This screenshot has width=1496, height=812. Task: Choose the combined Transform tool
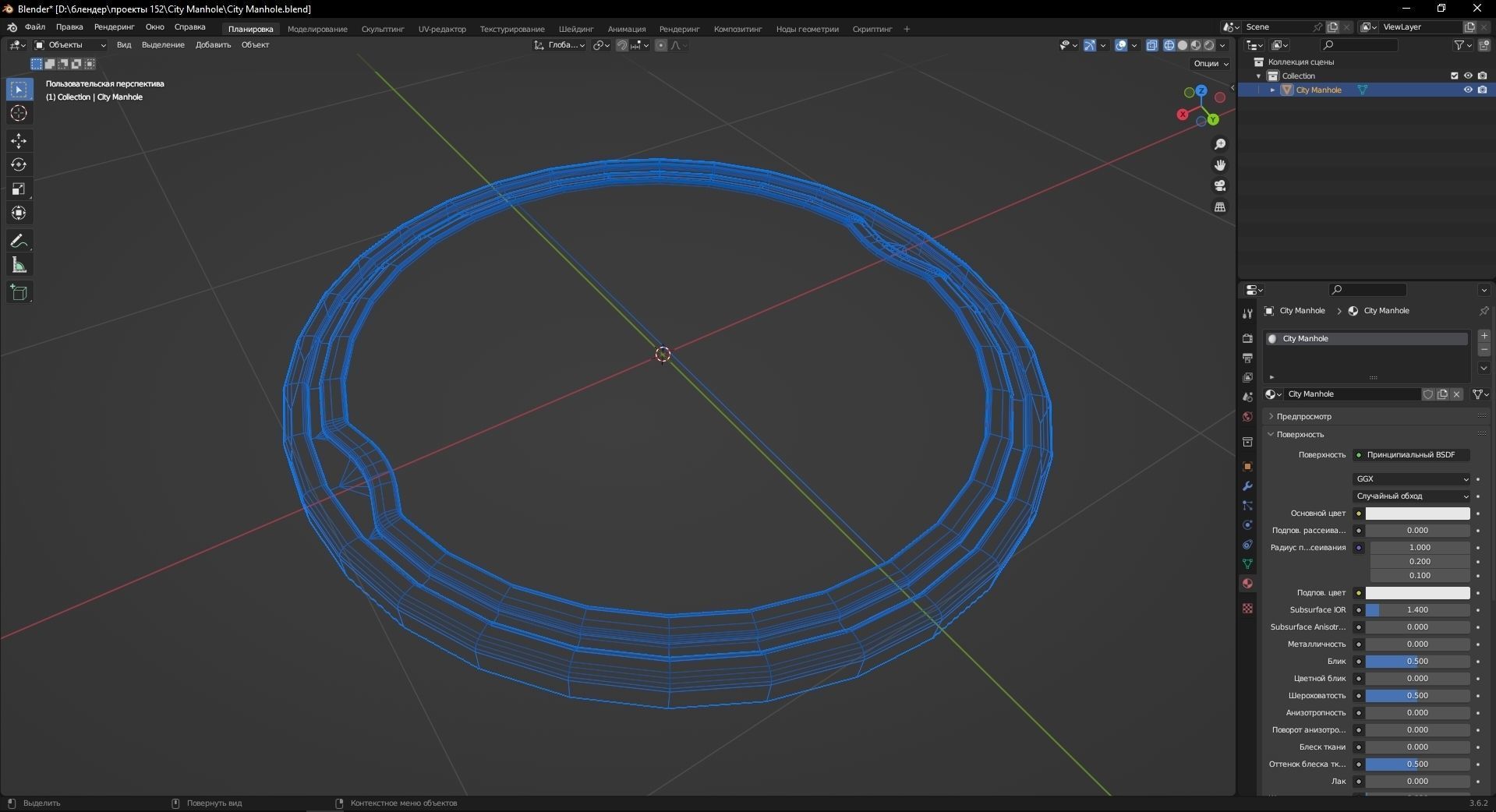(19, 214)
